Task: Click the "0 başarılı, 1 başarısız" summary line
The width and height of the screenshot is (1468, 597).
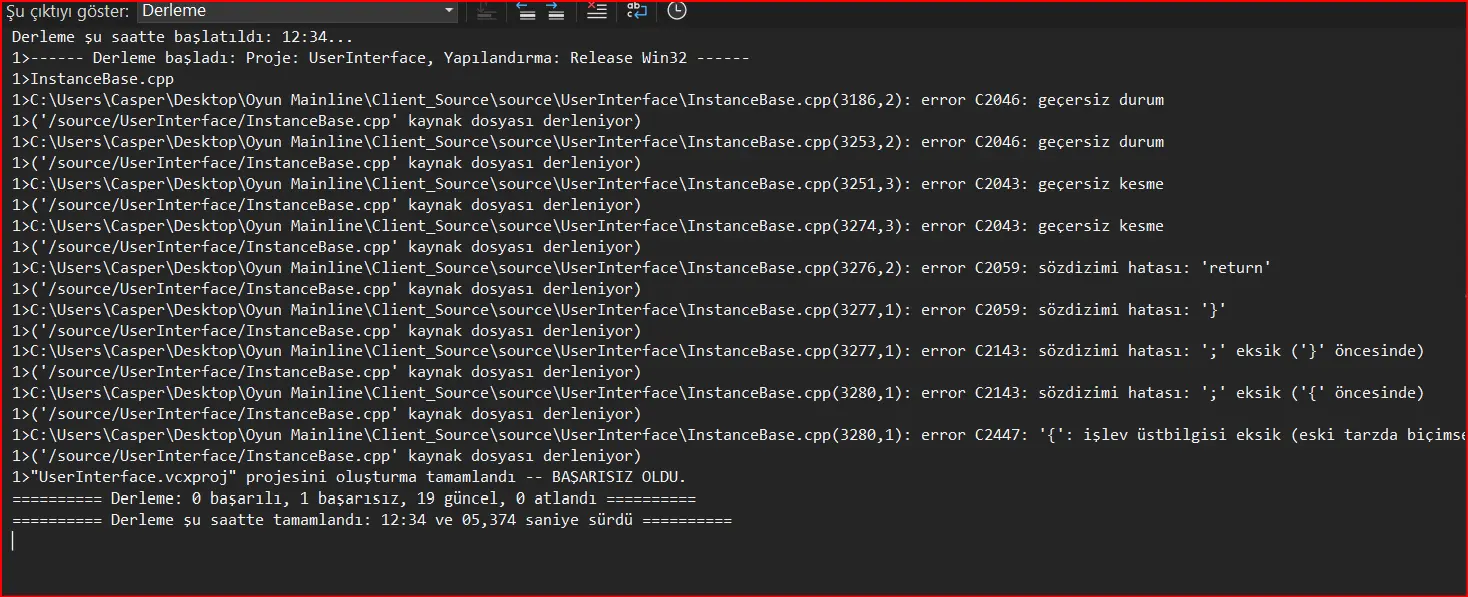Action: [353, 498]
